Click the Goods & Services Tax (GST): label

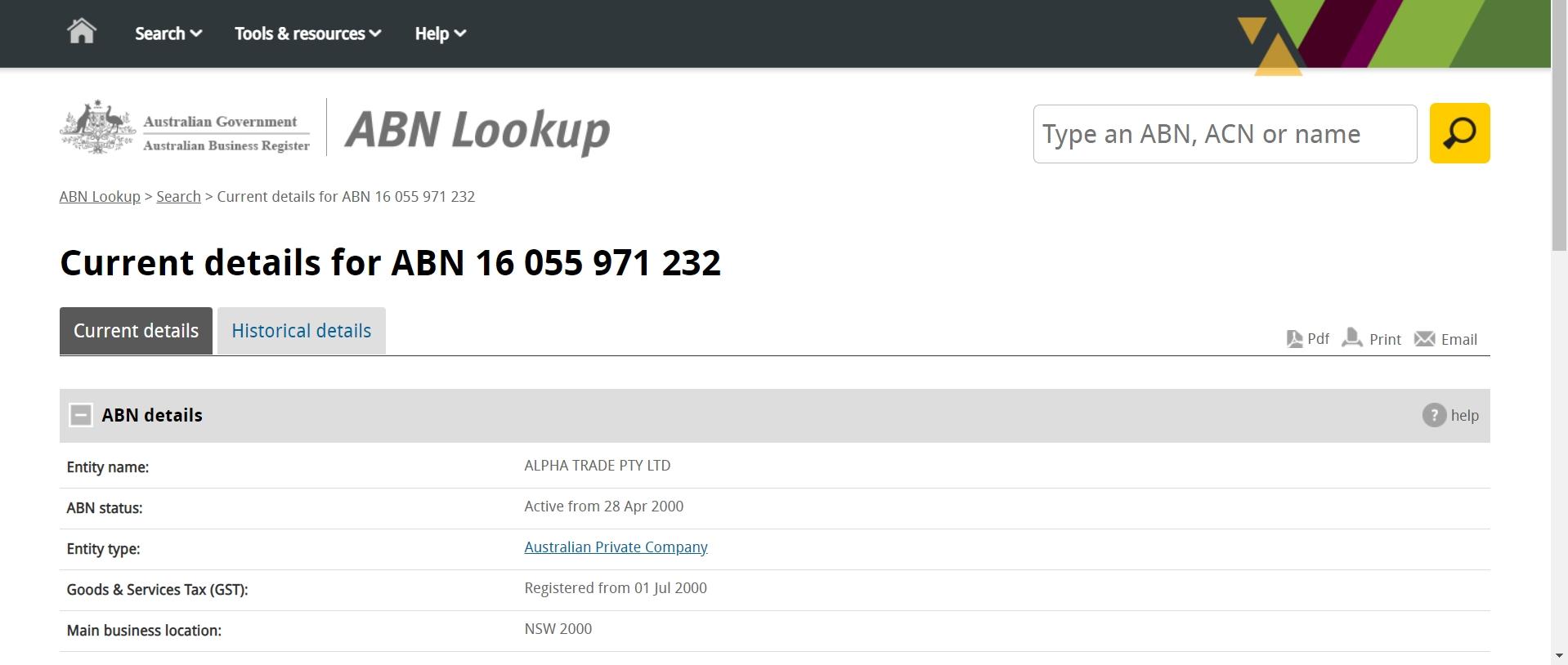click(x=157, y=590)
